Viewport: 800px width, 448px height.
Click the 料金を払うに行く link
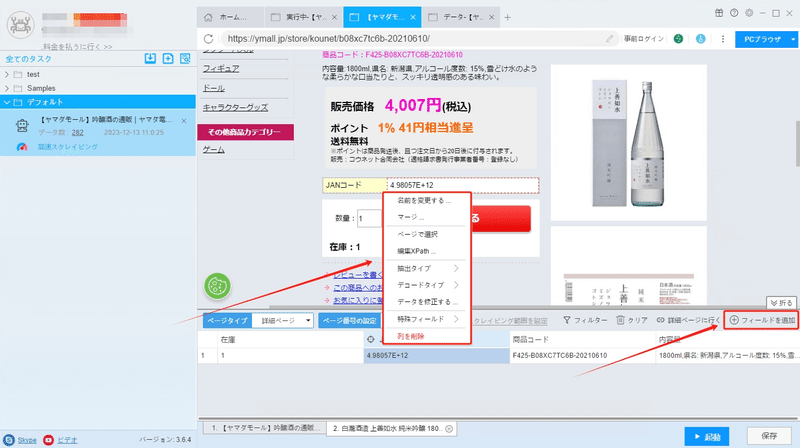78,46
